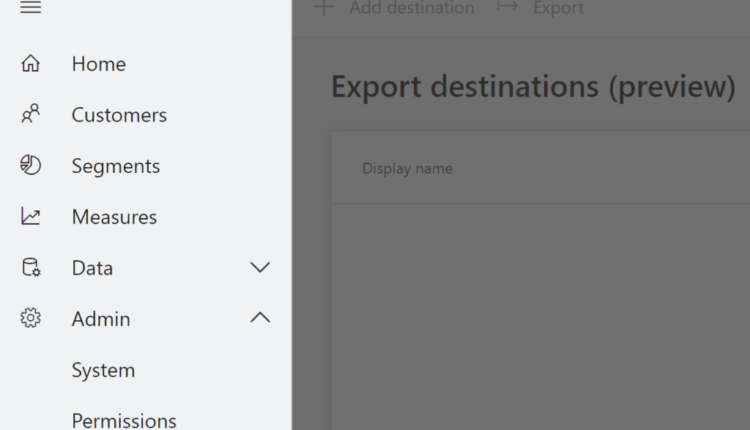Navigate to the Measures label
Screen dimensions: 750x430
click(x=114, y=217)
